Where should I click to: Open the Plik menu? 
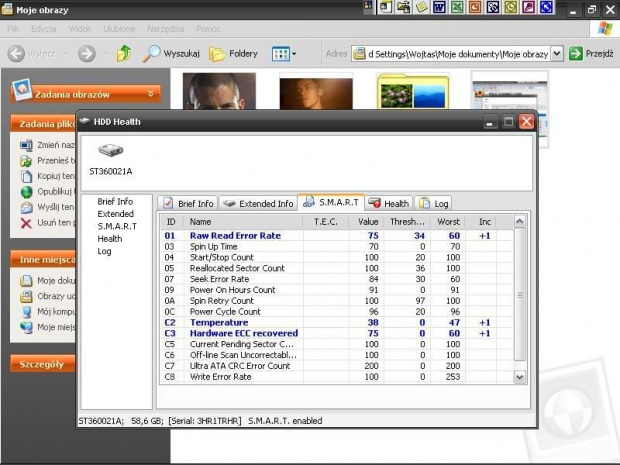[13, 29]
